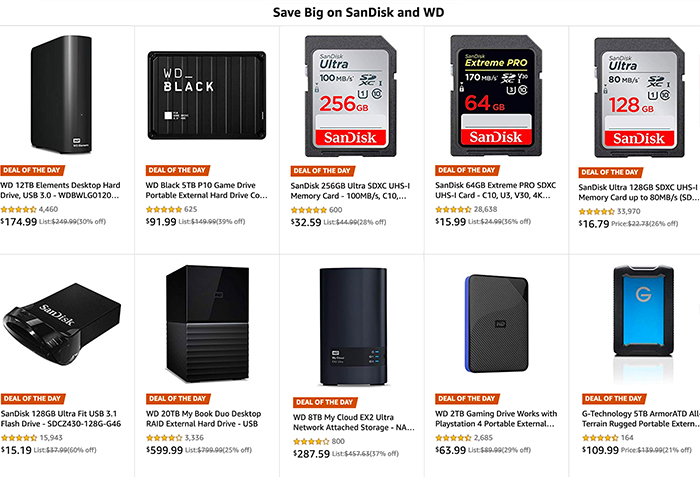Screen dimensions: 700x477
Task: Open the WD 12TB Elements Desktop product image
Action: 70,93
